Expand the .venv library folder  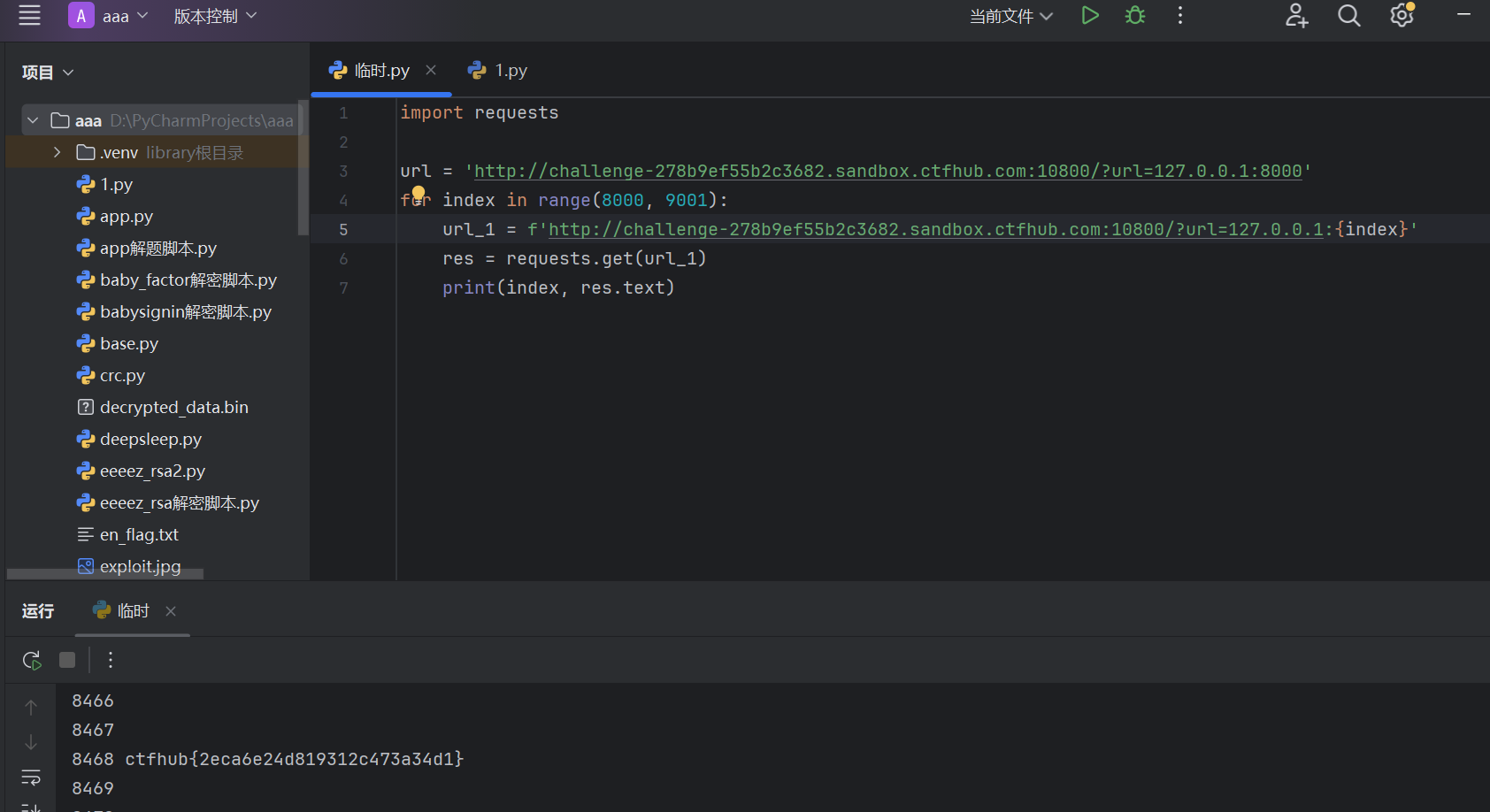tap(57, 152)
